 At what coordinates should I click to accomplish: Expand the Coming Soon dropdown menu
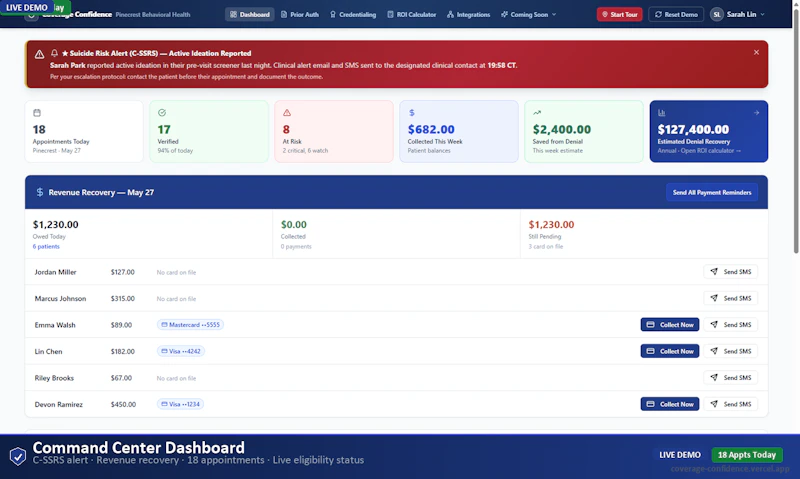(x=529, y=14)
